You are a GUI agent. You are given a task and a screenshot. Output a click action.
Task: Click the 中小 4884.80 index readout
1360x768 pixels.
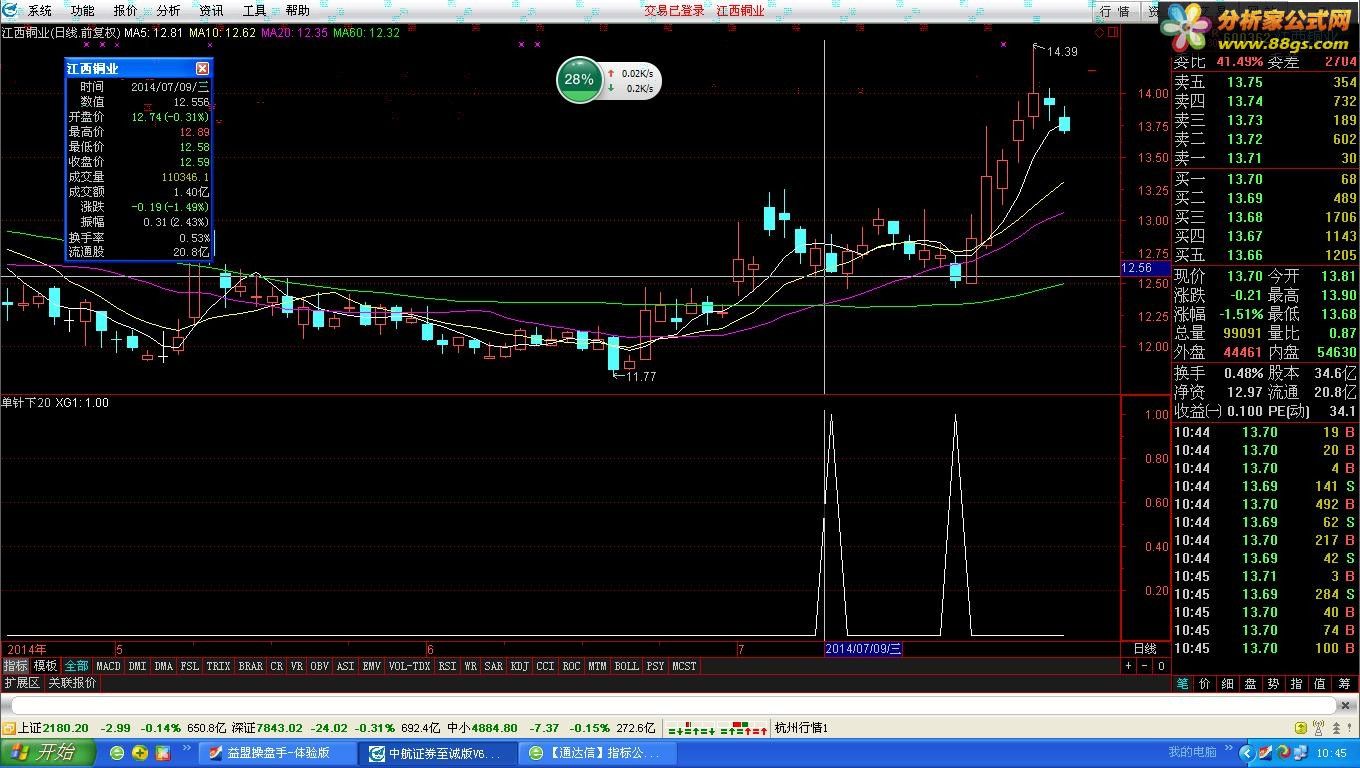[x=481, y=728]
